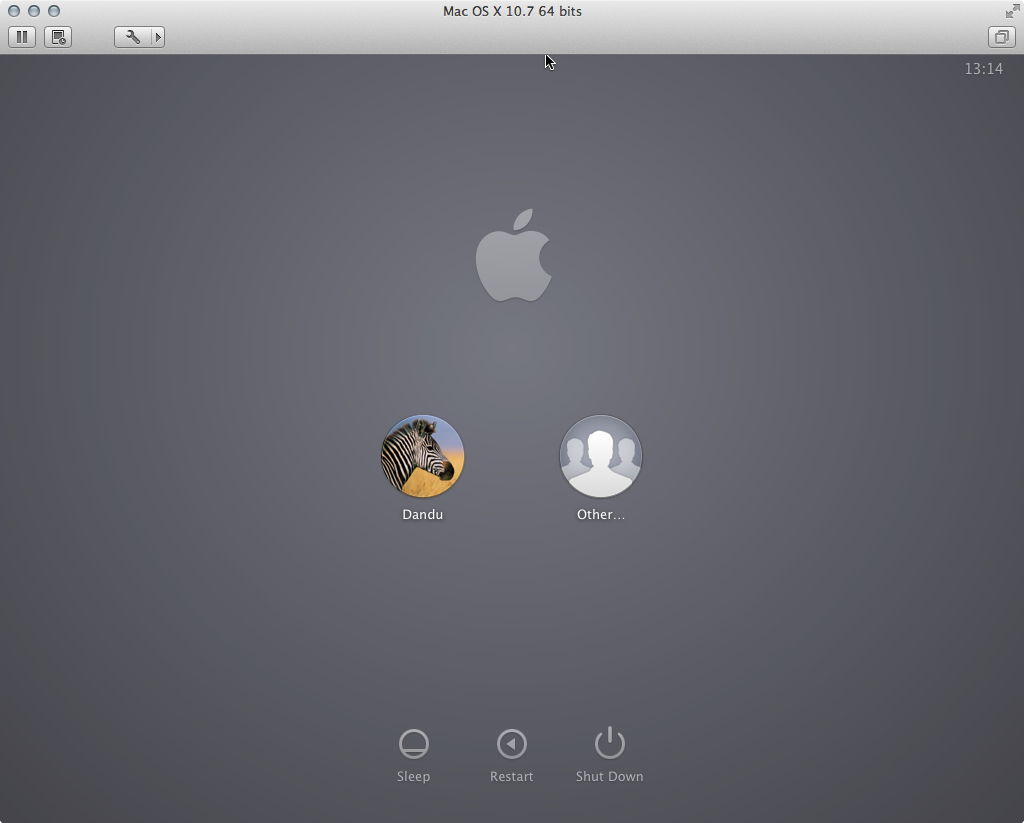Image resolution: width=1024 pixels, height=823 pixels.
Task: Open virtual machine settings wrench
Action: coord(132,37)
